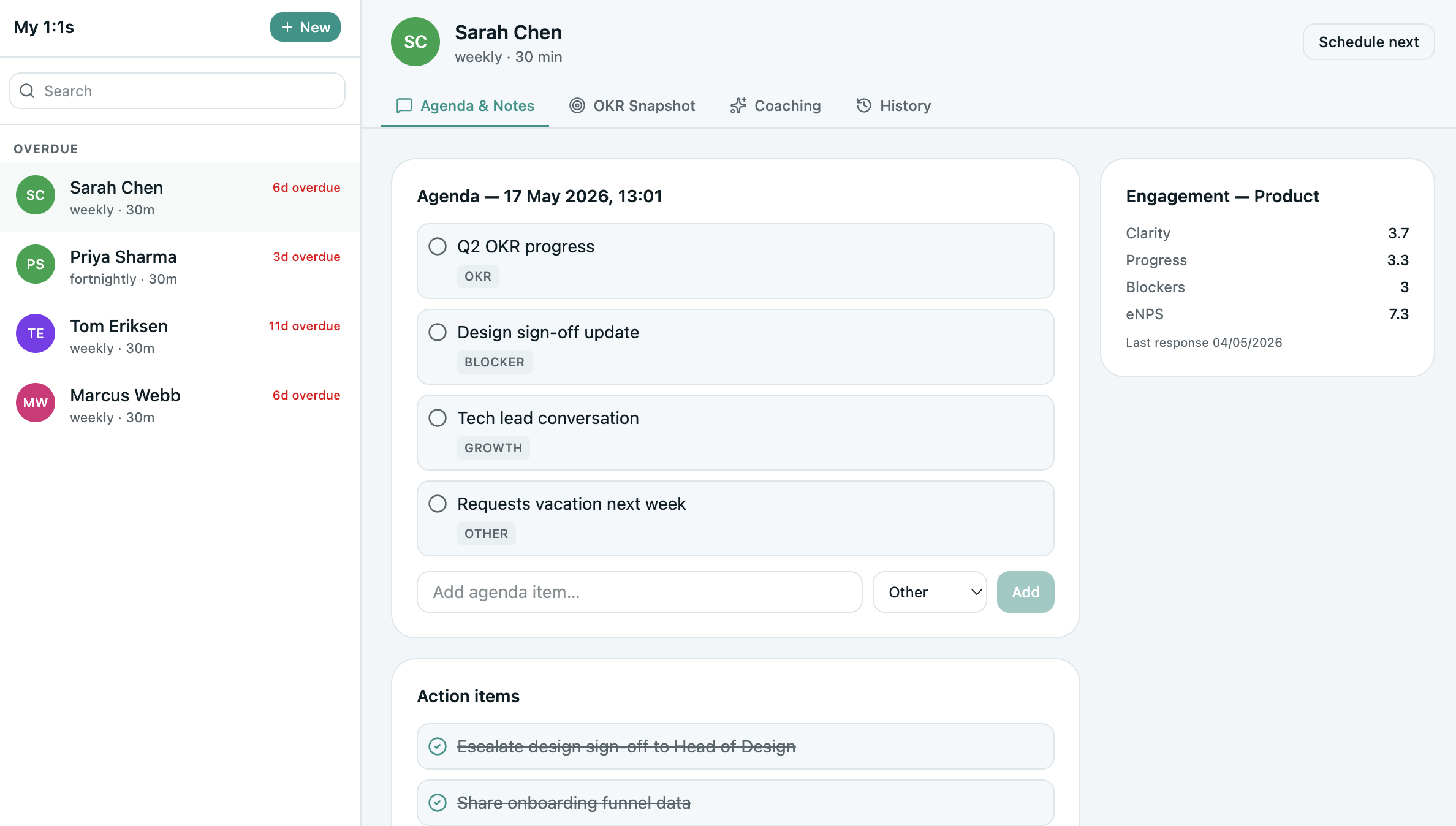Switch to Agenda & Notes tab
The width and height of the screenshot is (1456, 826).
point(465,105)
